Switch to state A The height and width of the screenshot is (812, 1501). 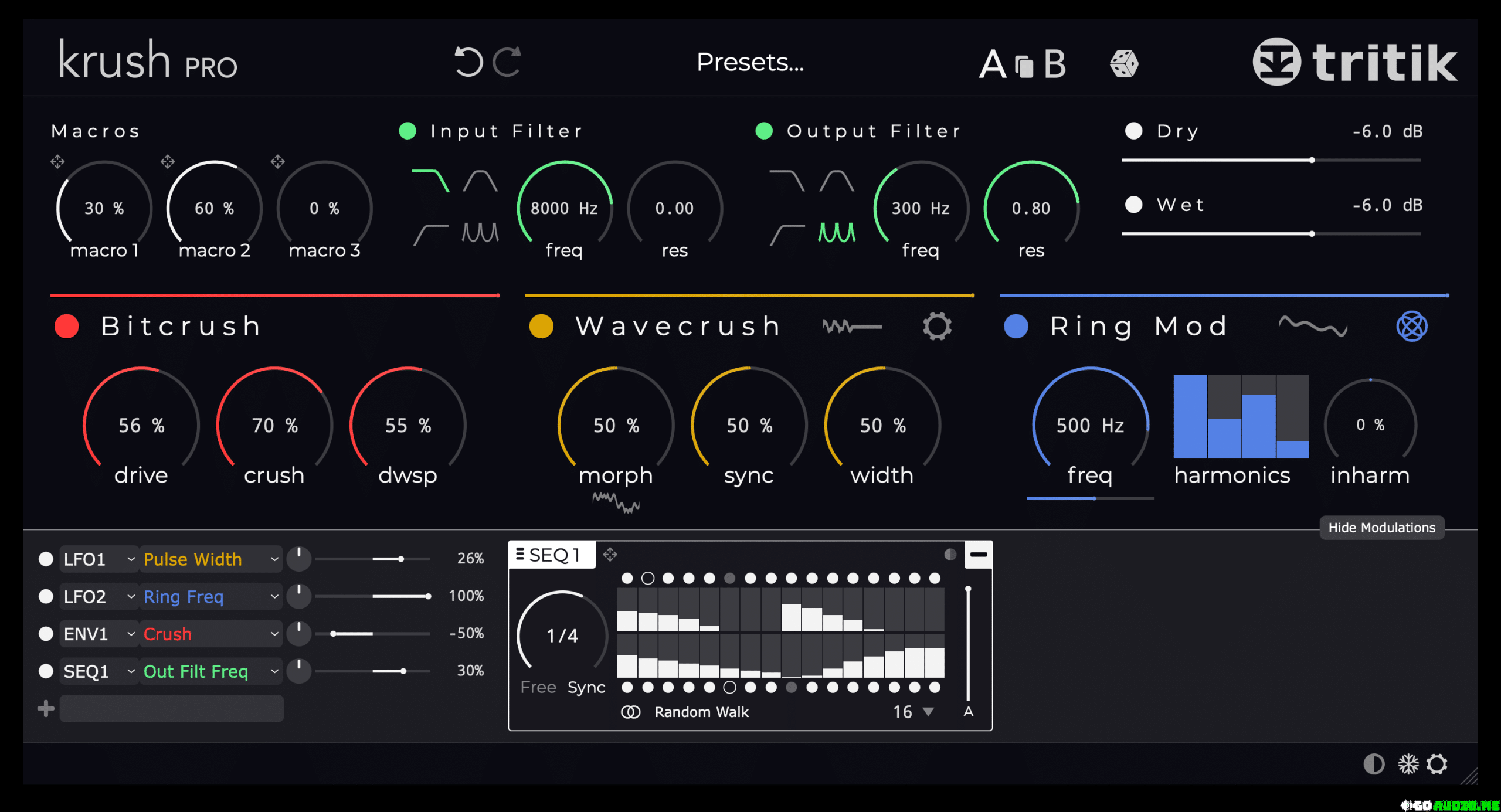point(993,63)
